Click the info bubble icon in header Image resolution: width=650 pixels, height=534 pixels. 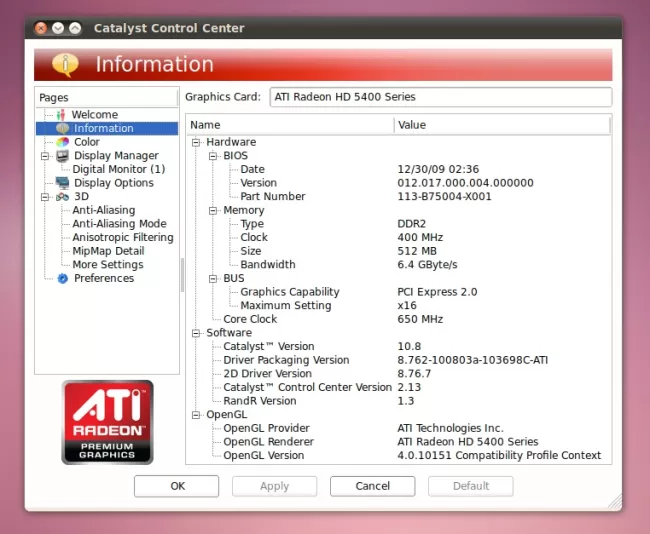[65, 65]
